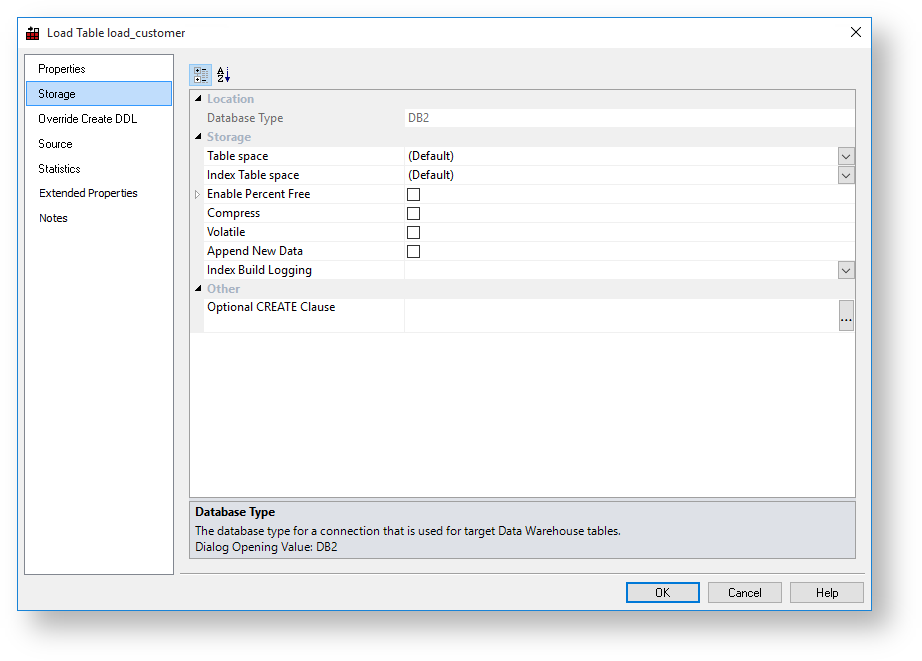Screen dimensions: 922x661
Task: Click the Database Type property label
Action: pyautogui.click(x=245, y=118)
